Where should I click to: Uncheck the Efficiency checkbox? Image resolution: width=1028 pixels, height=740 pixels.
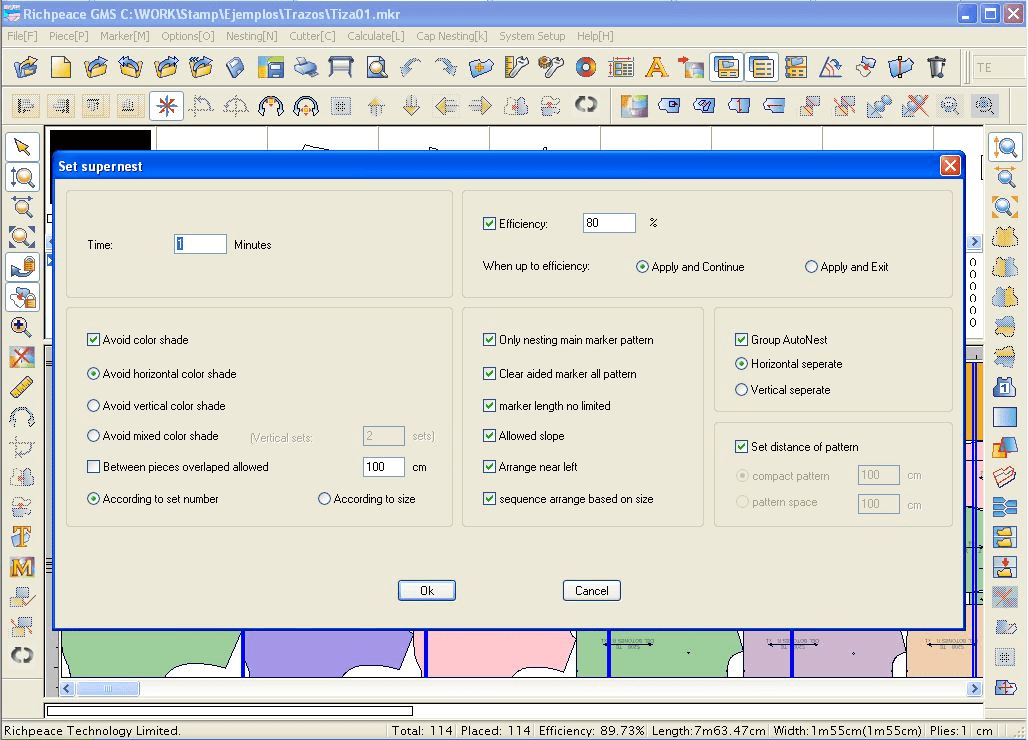coord(489,223)
